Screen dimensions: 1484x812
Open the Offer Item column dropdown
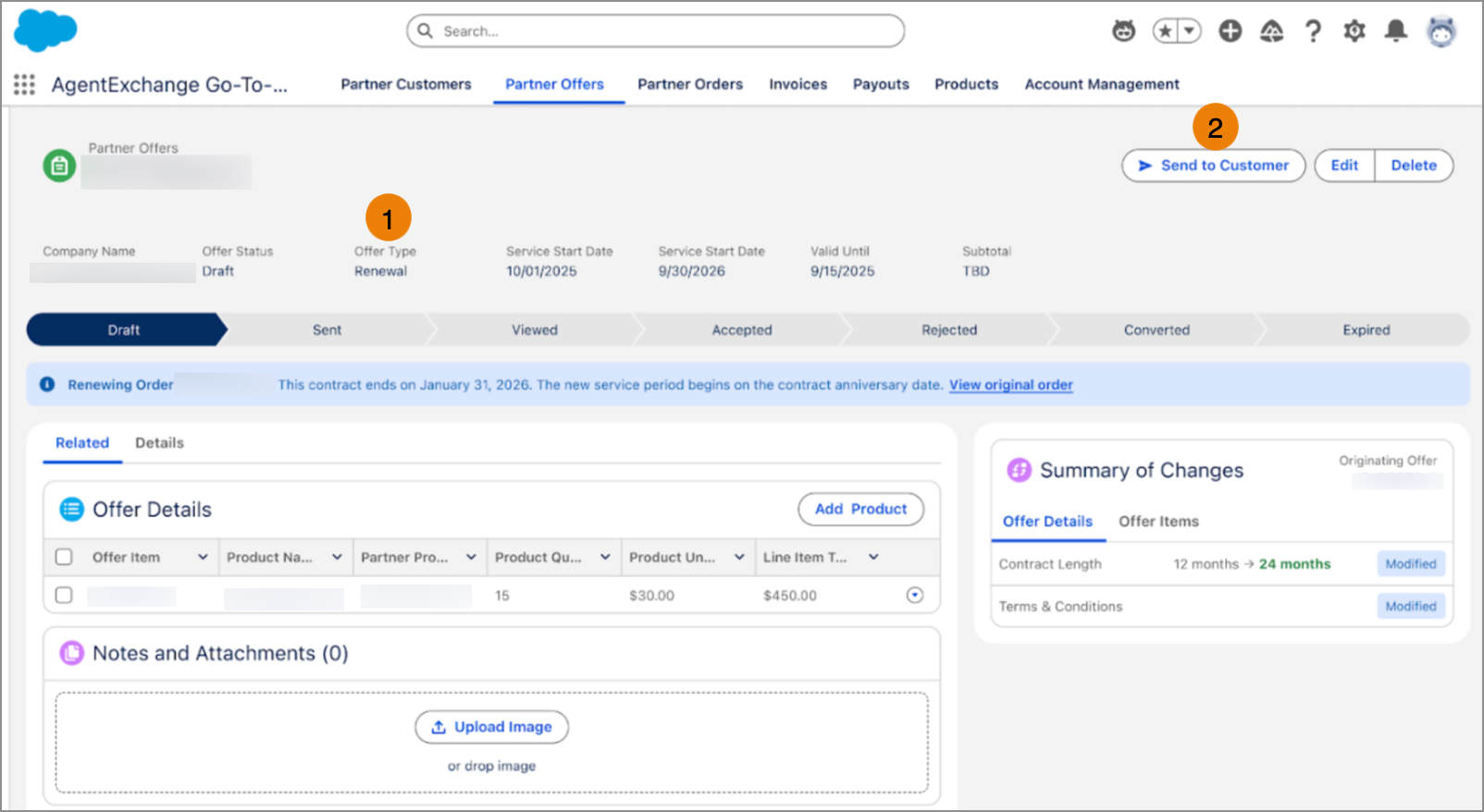pos(203,557)
